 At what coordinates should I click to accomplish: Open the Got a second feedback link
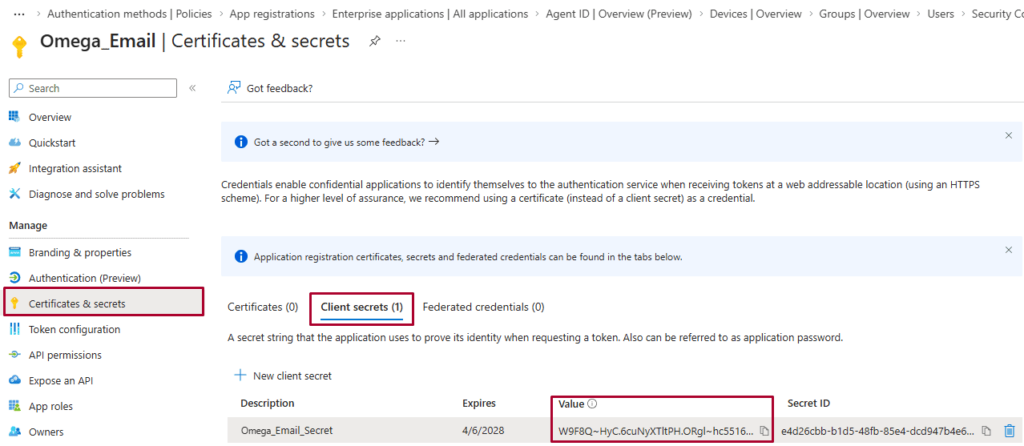(x=346, y=142)
